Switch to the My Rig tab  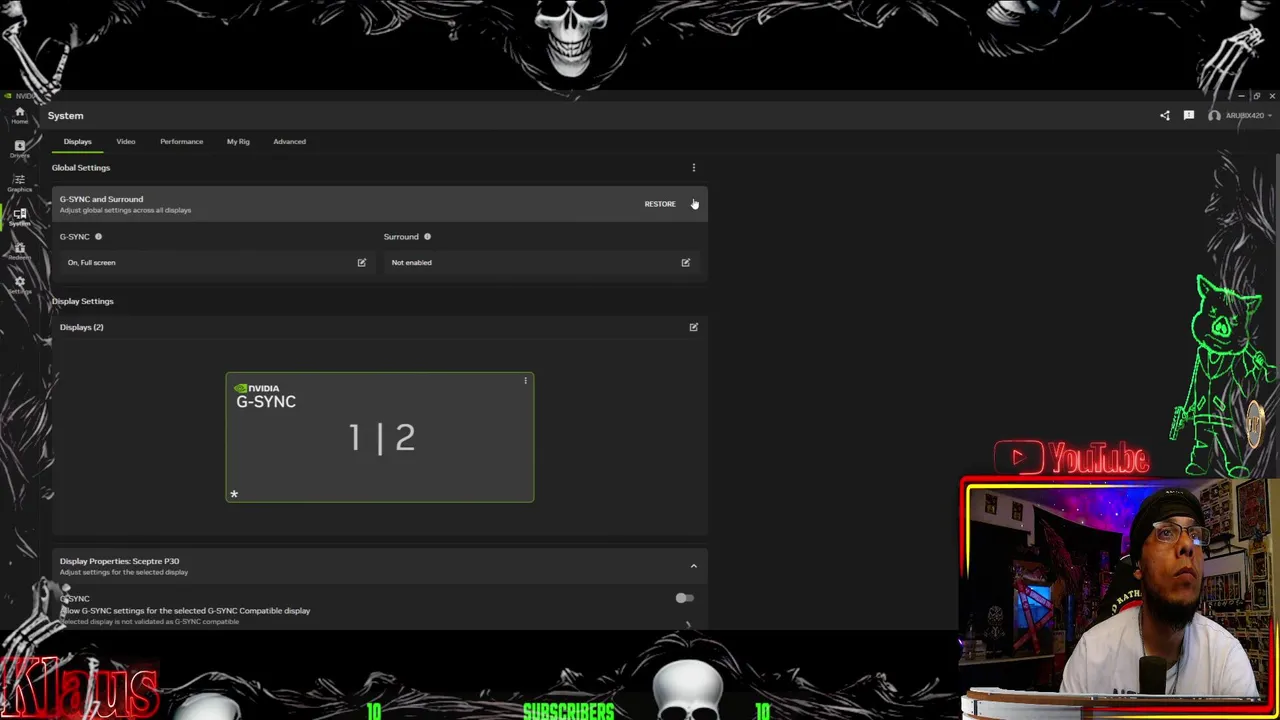click(x=238, y=141)
